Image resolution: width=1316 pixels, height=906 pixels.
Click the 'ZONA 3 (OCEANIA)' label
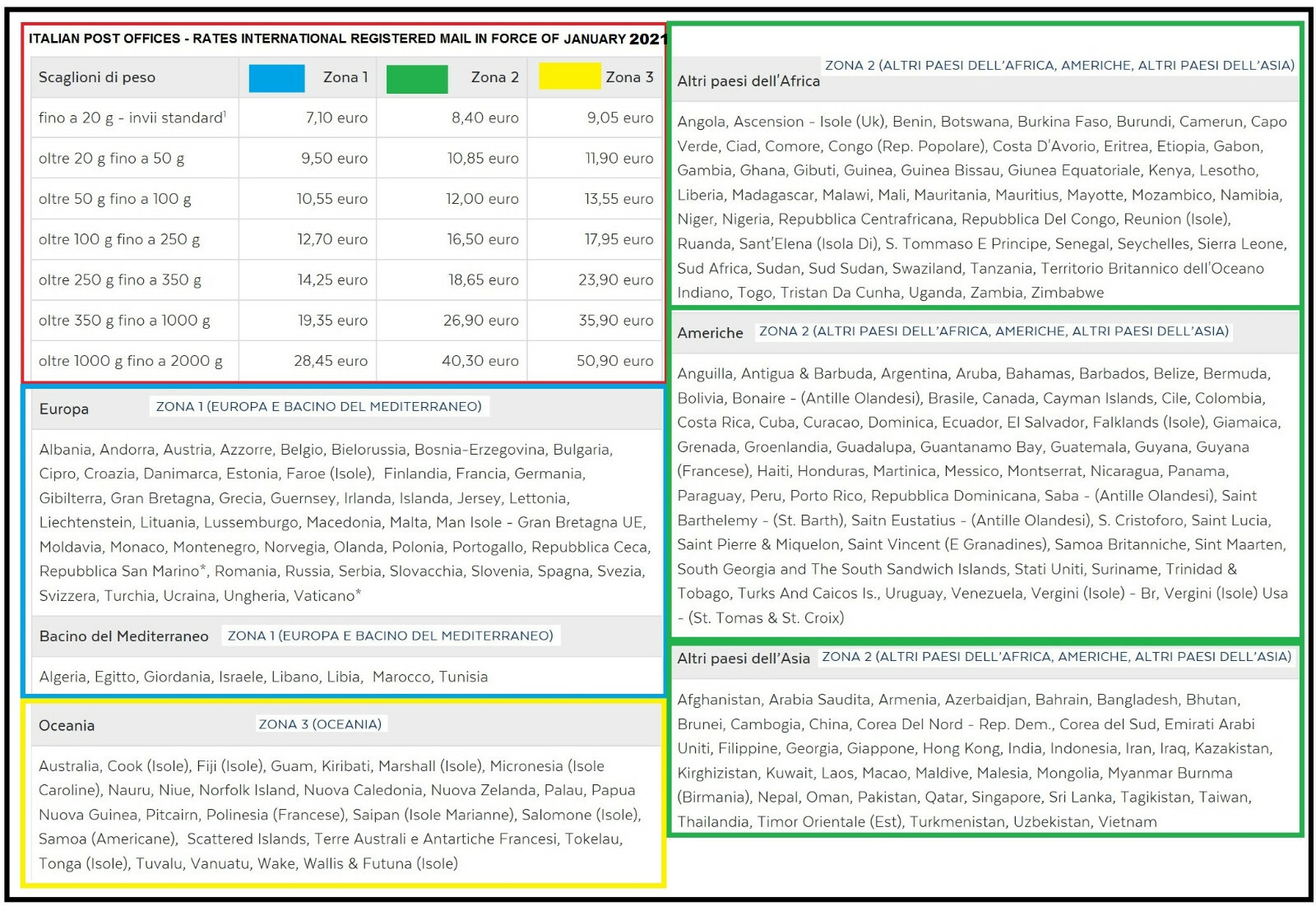click(x=320, y=724)
